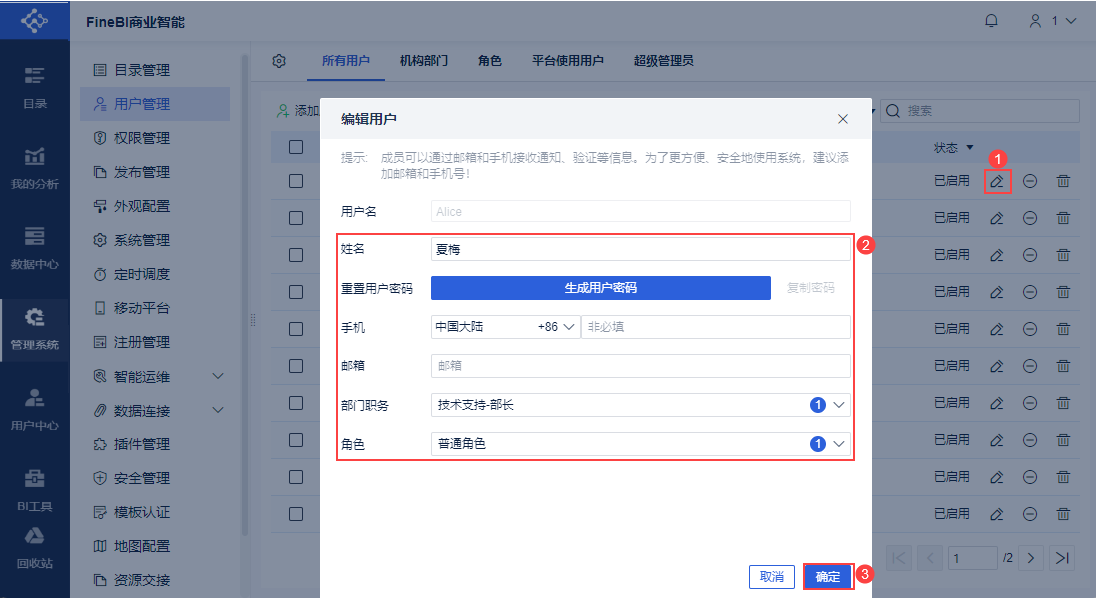This screenshot has width=1096, height=598.
Task: Open 管理系统 in left navigation bar
Action: click(x=34, y=329)
